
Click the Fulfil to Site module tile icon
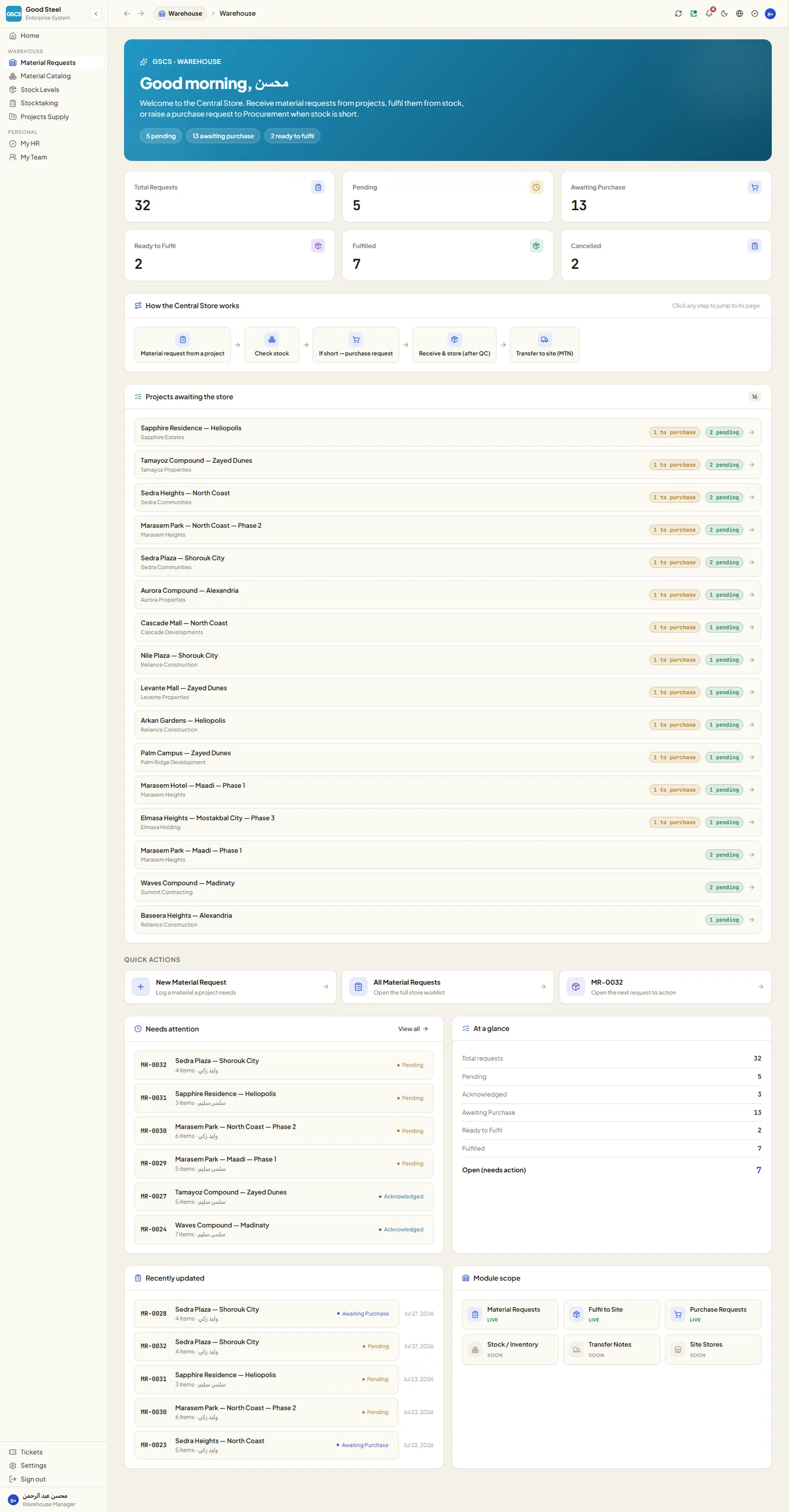pos(576,1314)
